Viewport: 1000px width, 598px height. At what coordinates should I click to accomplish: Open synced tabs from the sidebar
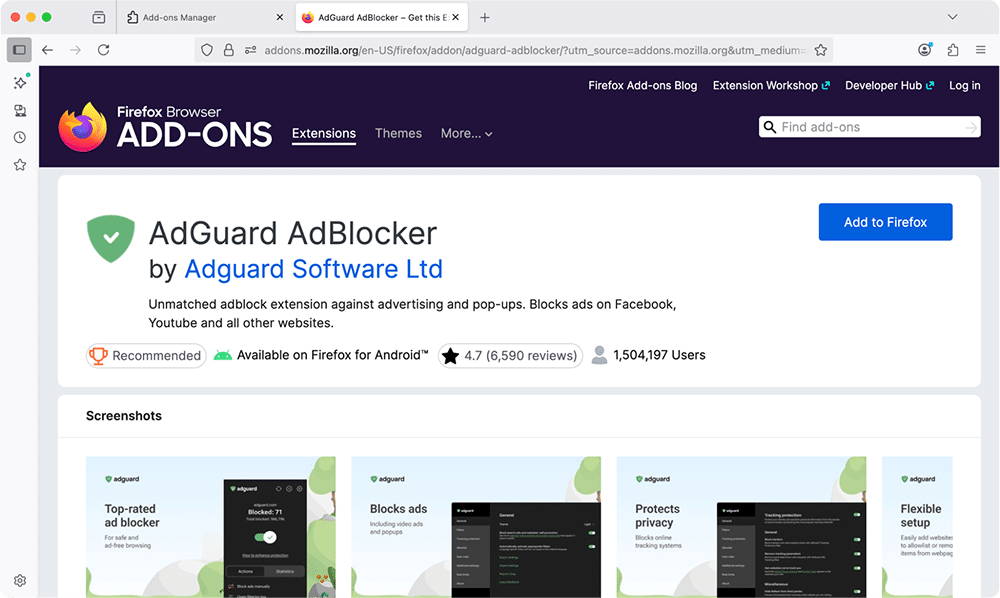(x=19, y=111)
